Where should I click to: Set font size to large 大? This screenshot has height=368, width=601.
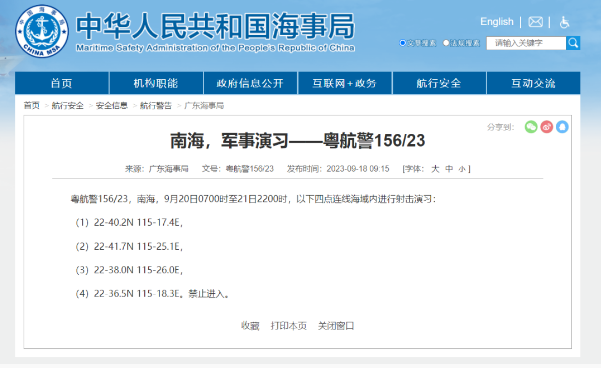(435, 169)
